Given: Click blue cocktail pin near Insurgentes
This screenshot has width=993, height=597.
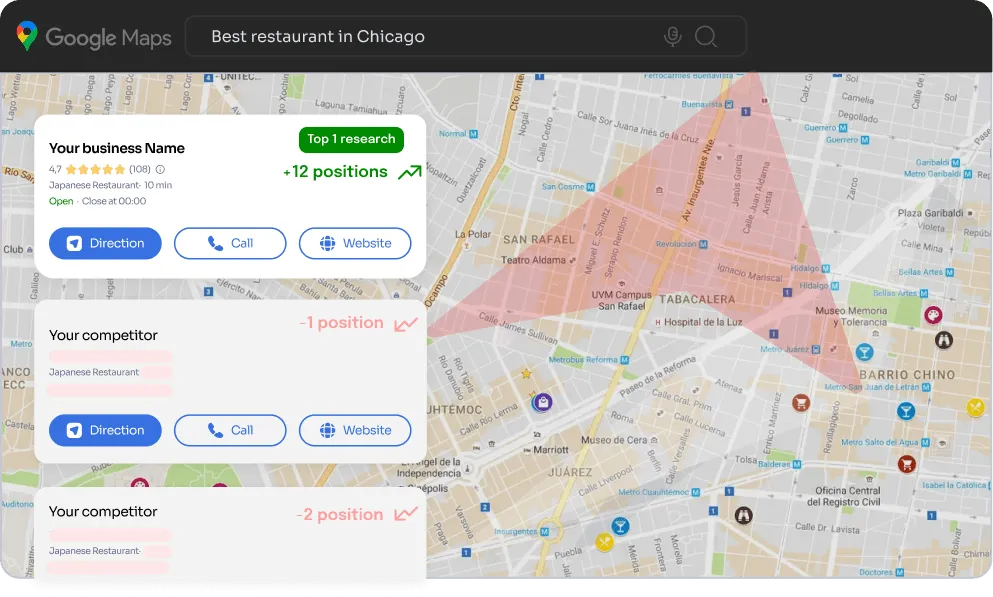Looking at the screenshot, I should pos(620,526).
